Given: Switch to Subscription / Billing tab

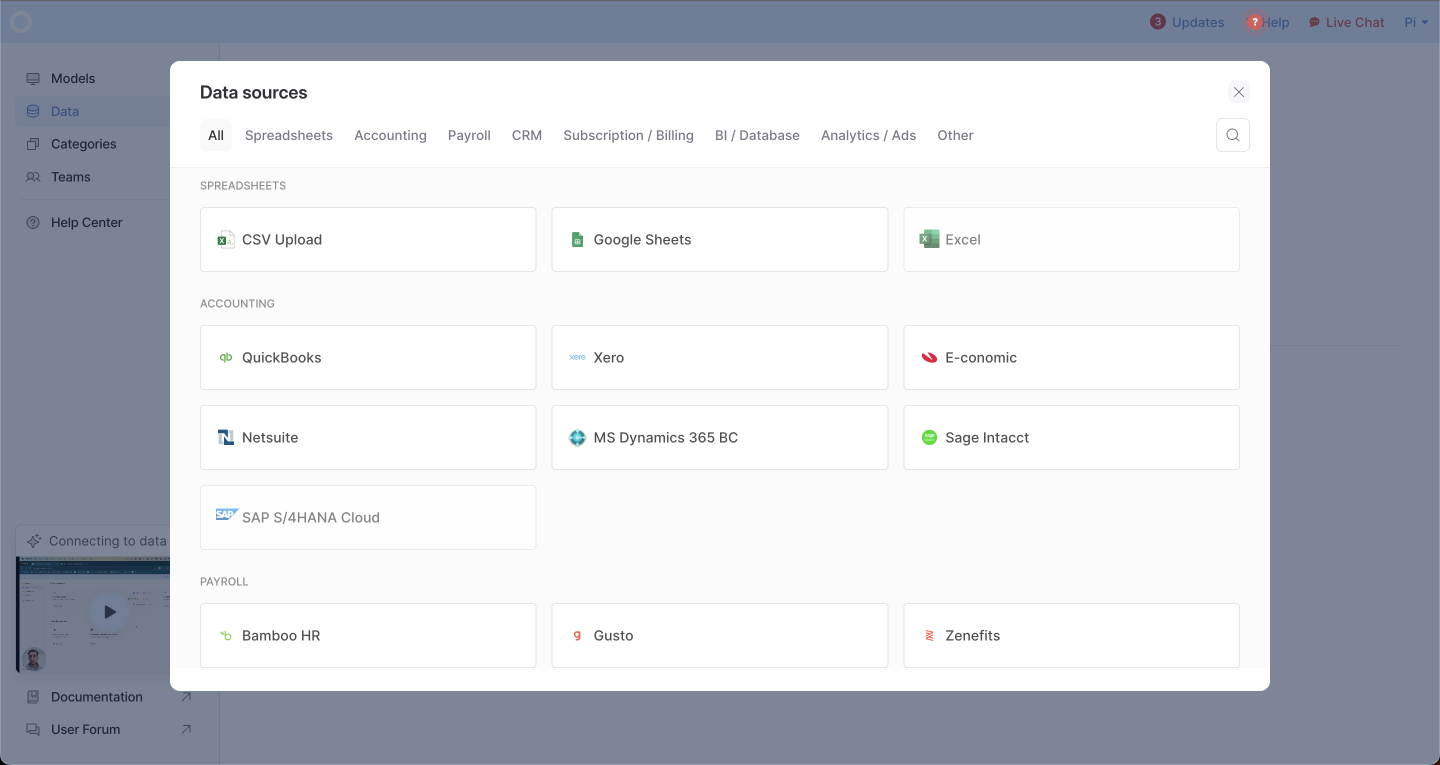Looking at the screenshot, I should (628, 135).
